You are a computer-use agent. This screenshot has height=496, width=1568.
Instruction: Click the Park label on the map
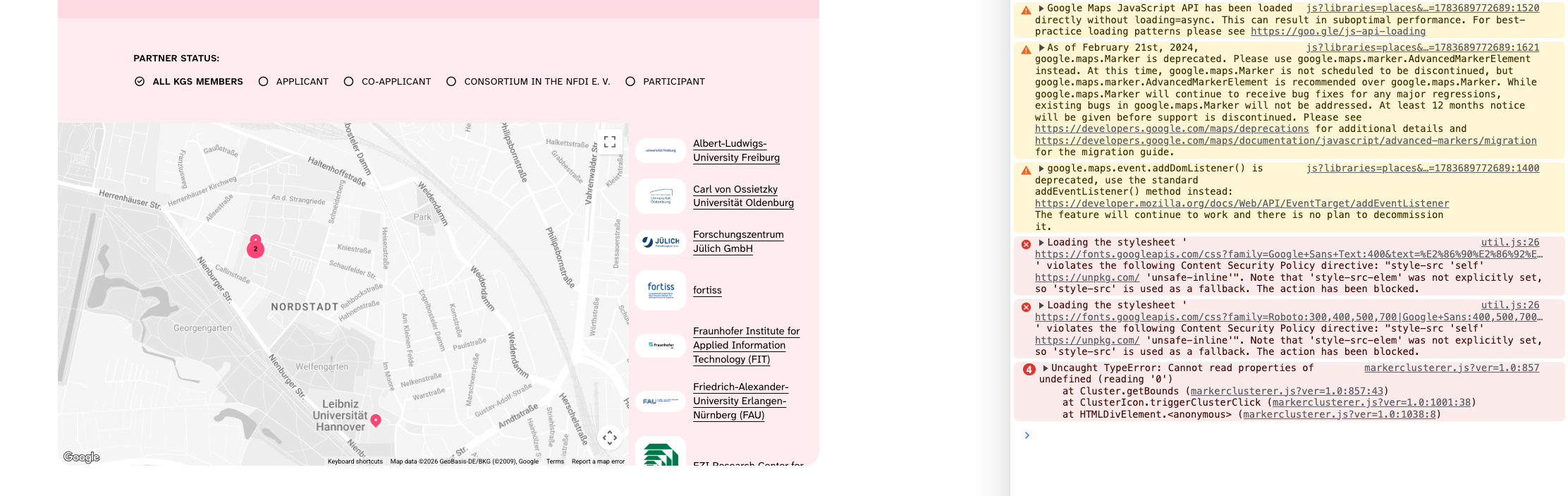click(x=422, y=217)
